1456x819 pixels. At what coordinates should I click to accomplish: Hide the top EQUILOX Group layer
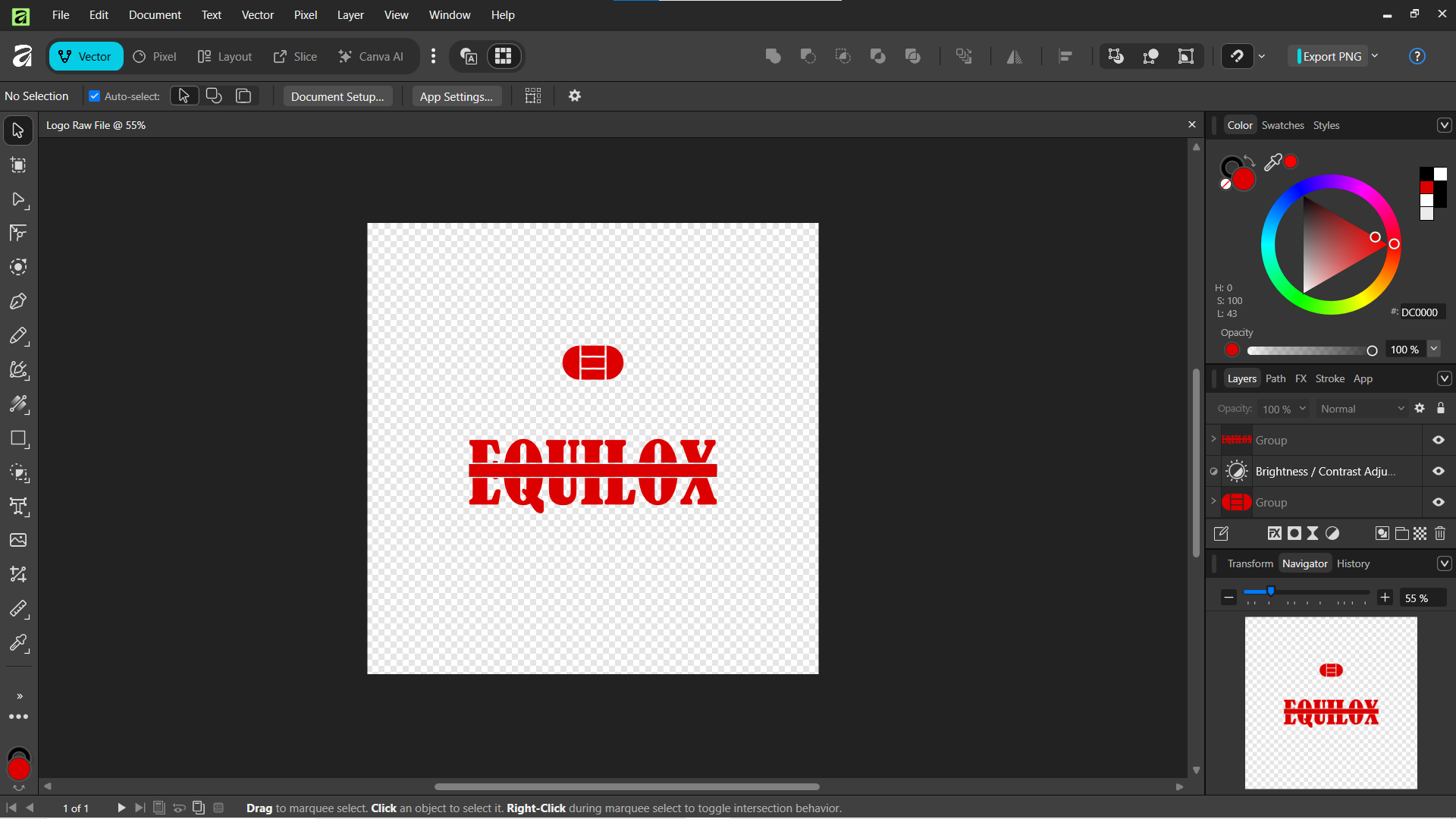[x=1439, y=440]
